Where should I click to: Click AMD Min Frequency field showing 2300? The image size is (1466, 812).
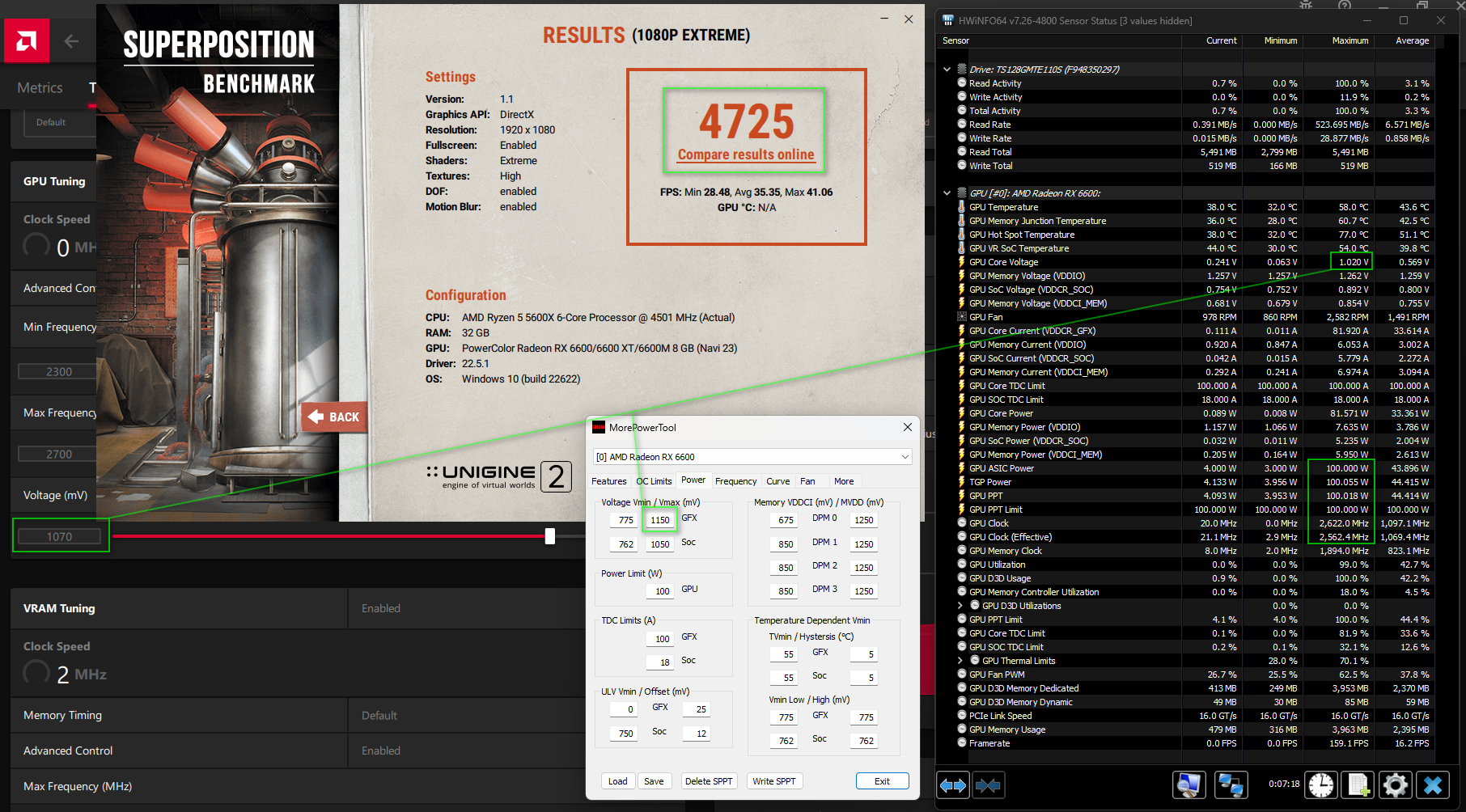pos(60,371)
